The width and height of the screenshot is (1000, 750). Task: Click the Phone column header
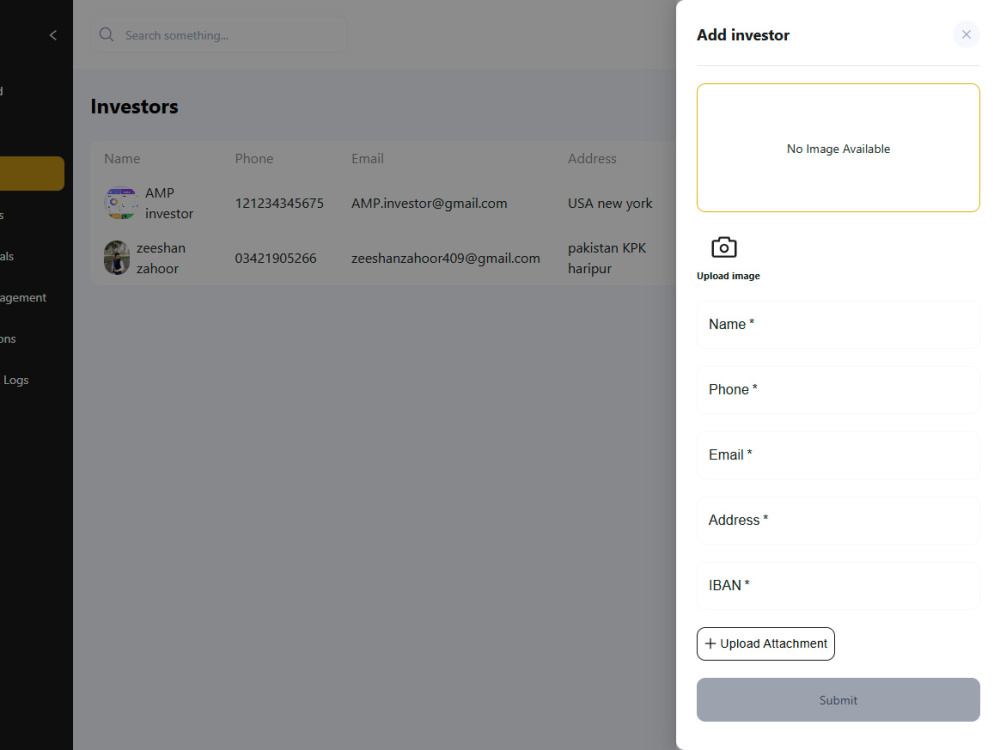point(254,158)
